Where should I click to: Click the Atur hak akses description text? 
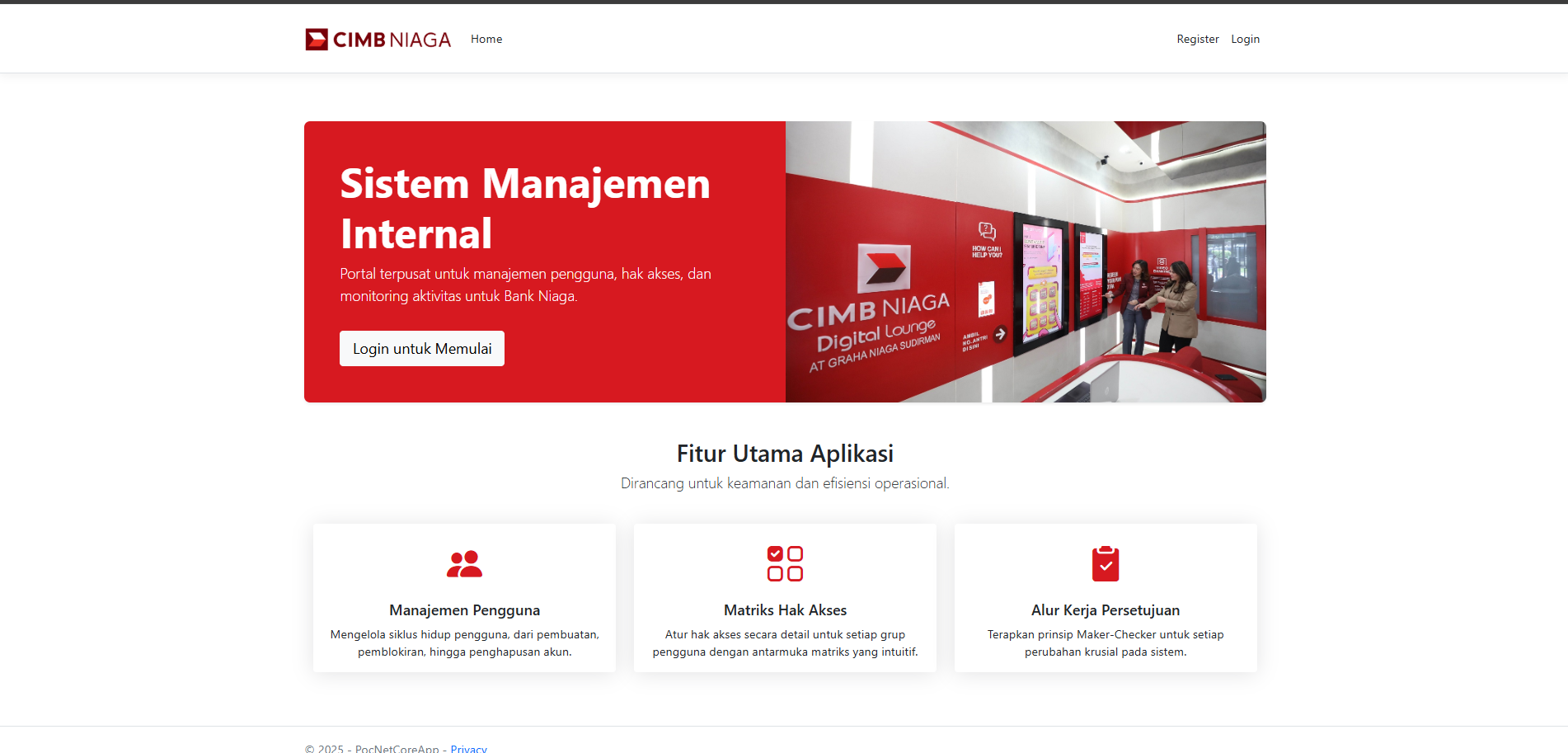[x=785, y=643]
